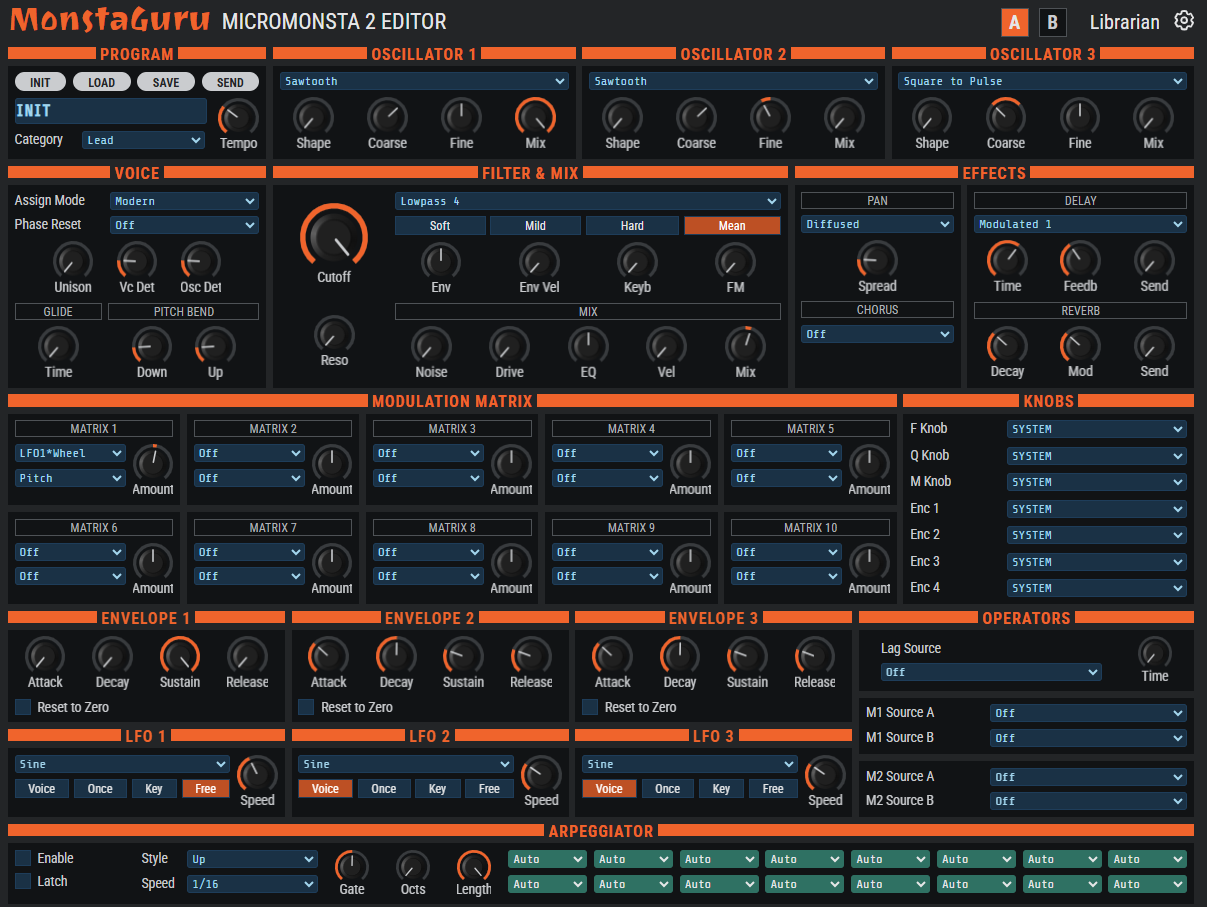Open Oscillator 3 Square to Pulse dropdown
This screenshot has height=907, width=1207.
coord(1043,81)
